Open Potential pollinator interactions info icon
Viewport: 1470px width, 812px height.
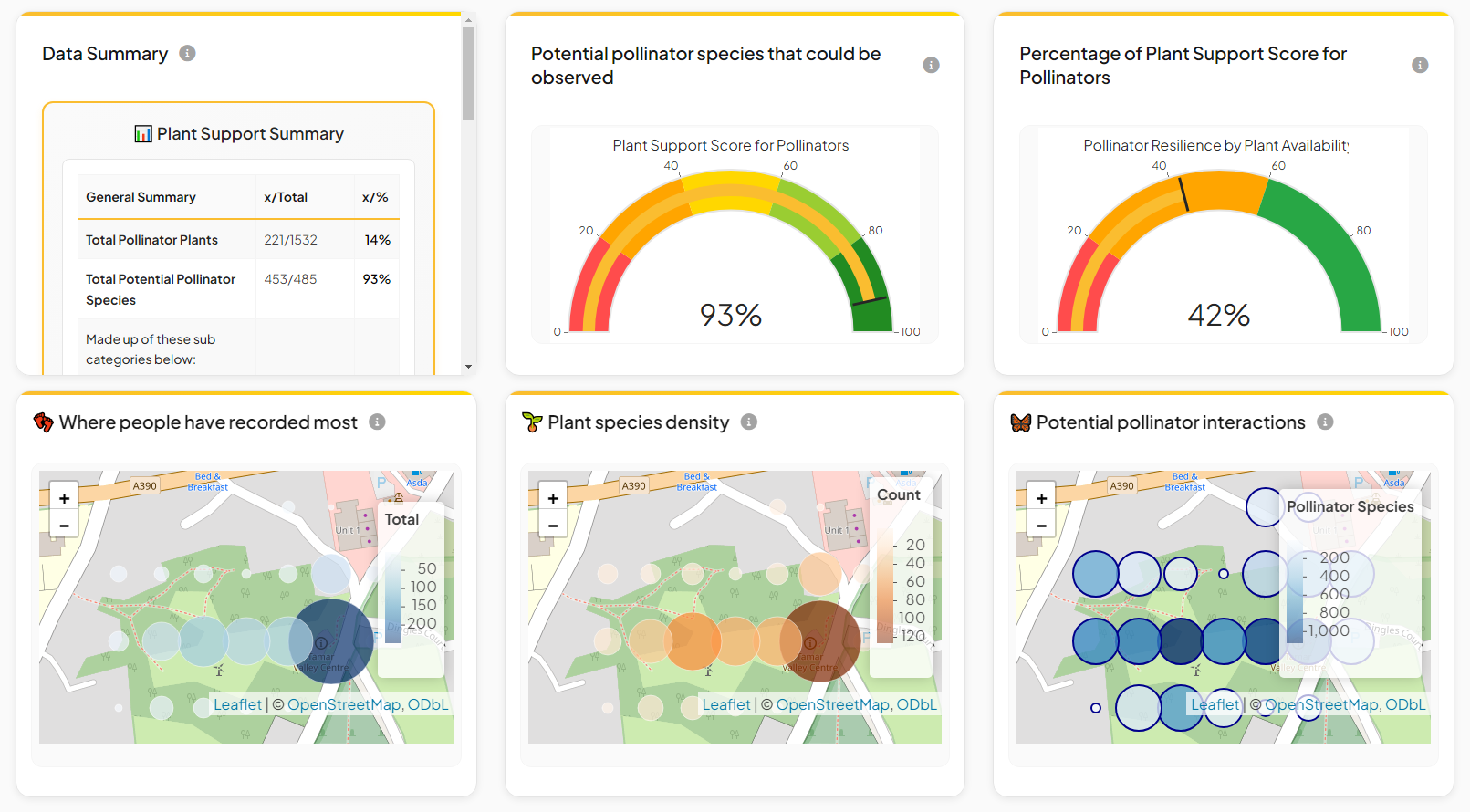1325,422
